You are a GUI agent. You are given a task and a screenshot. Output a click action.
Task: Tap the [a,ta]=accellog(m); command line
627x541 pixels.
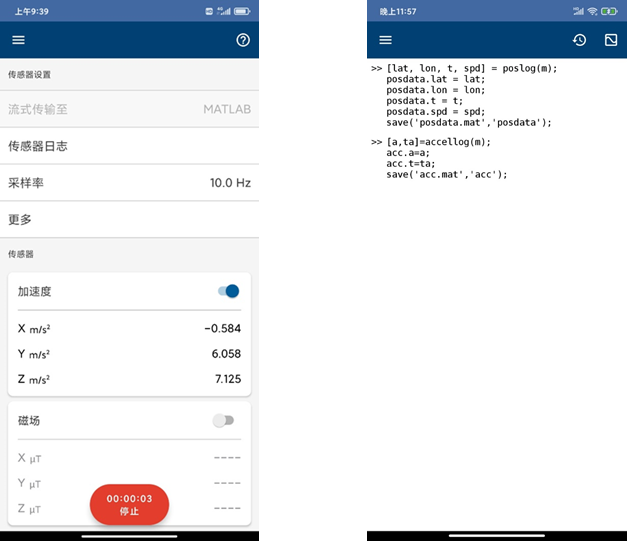pos(438,142)
